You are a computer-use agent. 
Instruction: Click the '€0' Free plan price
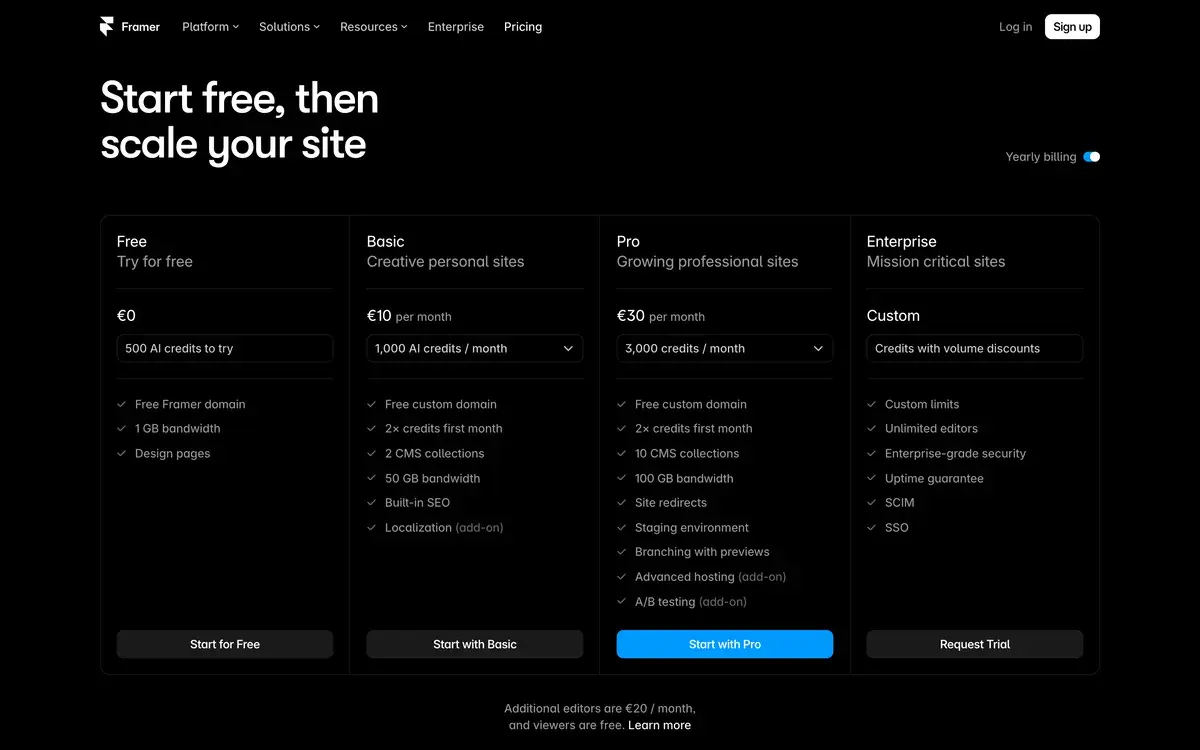pyautogui.click(x=126, y=315)
